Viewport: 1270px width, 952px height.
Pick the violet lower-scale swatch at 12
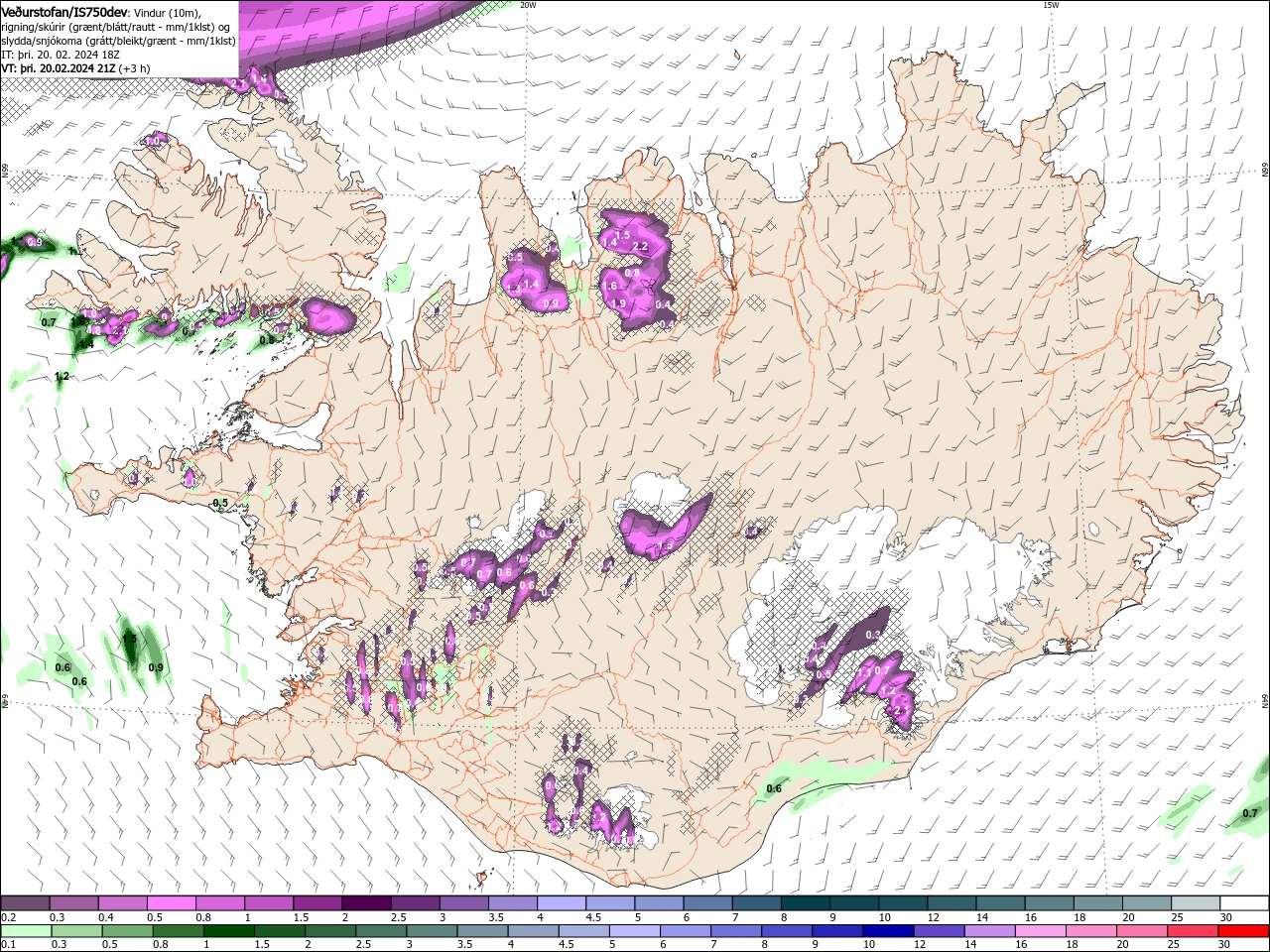(x=938, y=931)
